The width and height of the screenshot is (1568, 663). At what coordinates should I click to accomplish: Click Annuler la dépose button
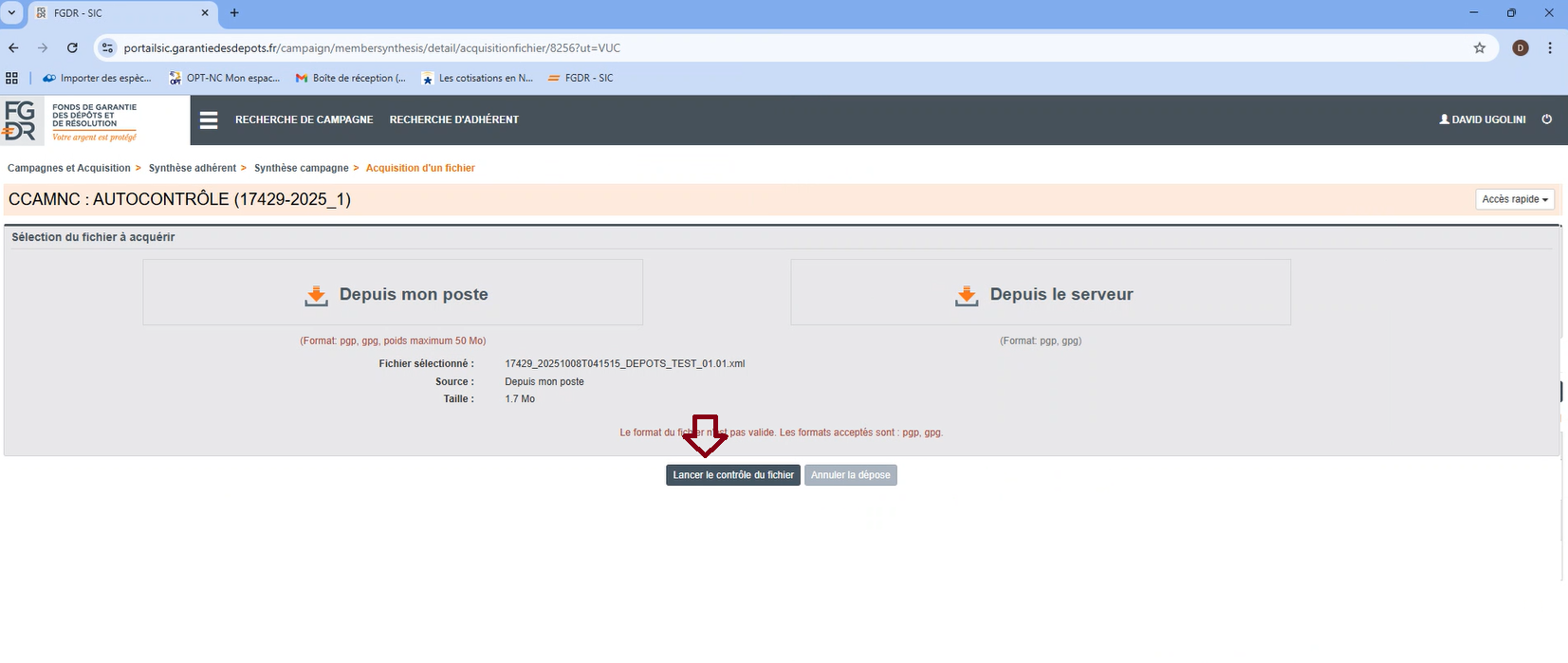coord(850,475)
